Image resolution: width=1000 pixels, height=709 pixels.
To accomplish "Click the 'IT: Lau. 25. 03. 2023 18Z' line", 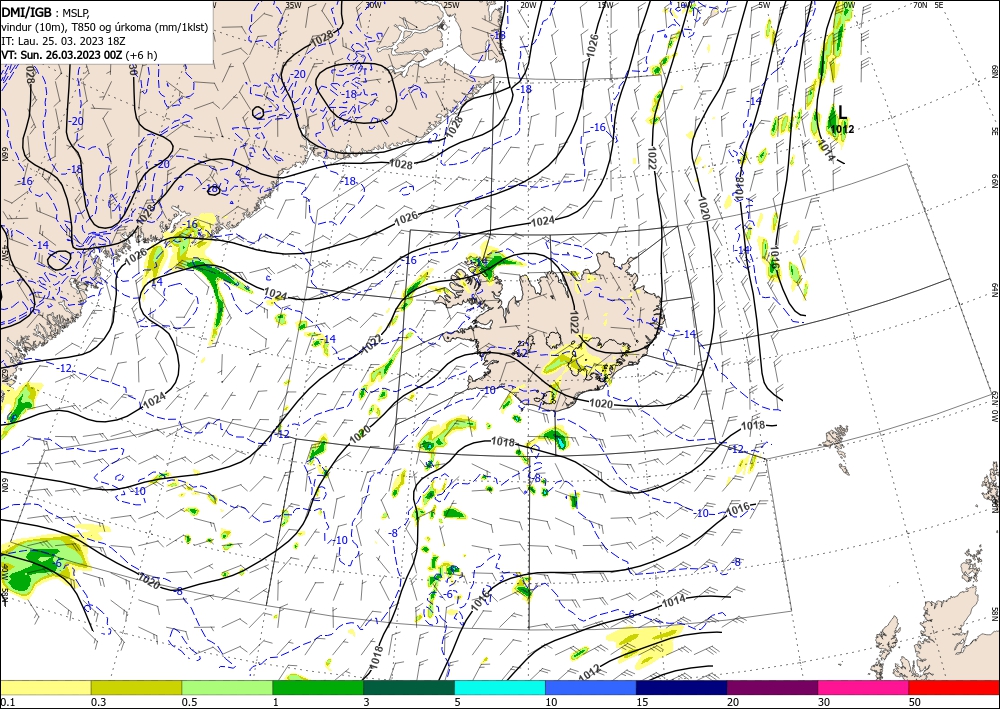I will coord(65,40).
